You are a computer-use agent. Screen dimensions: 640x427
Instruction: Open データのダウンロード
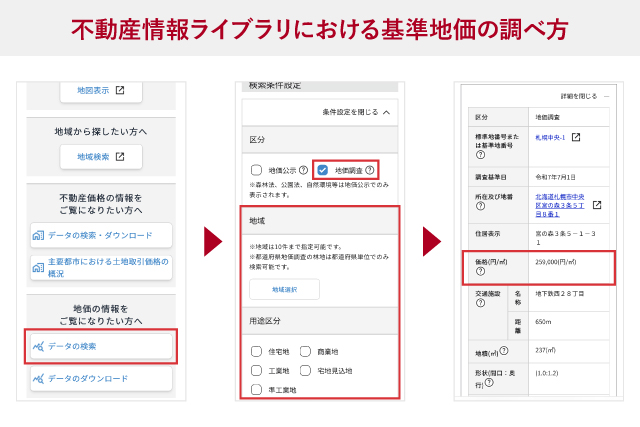101,379
